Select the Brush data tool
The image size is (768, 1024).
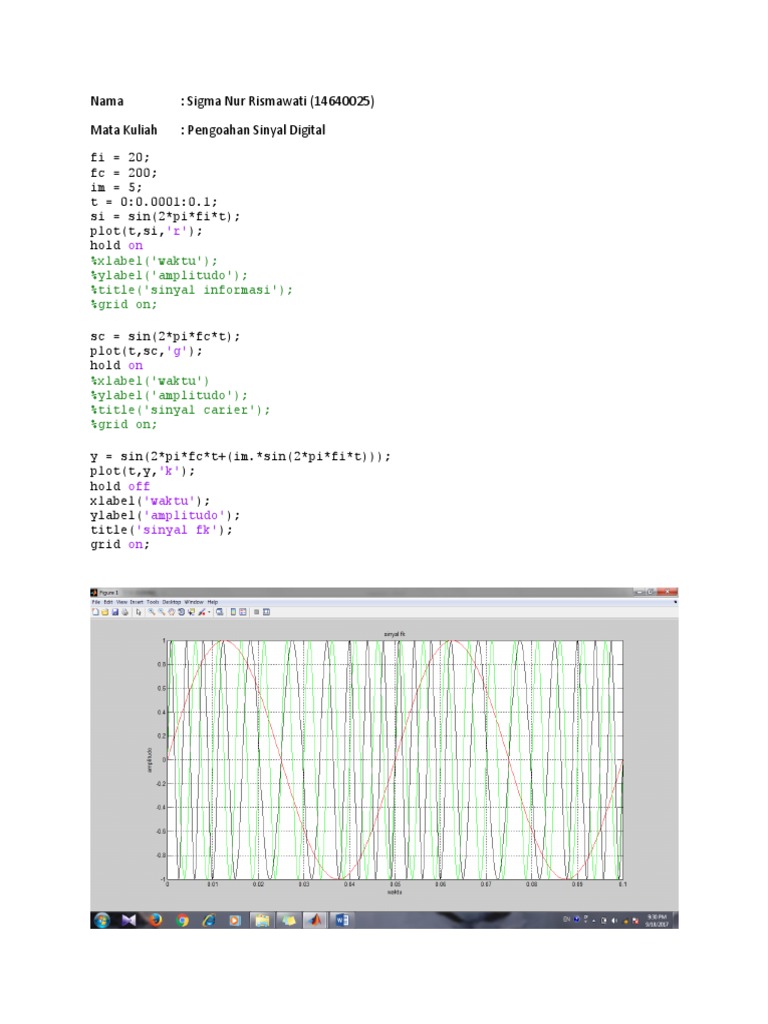(201, 612)
